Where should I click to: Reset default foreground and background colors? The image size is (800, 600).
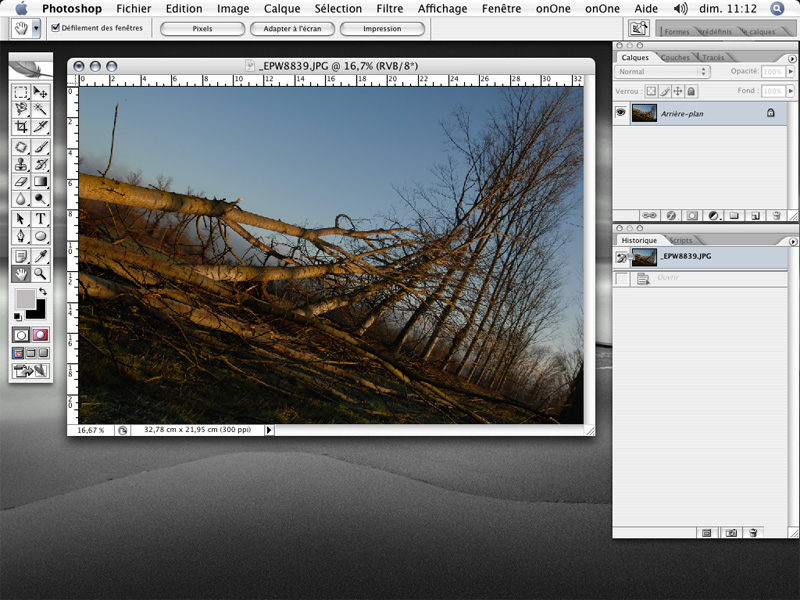pos(18,316)
